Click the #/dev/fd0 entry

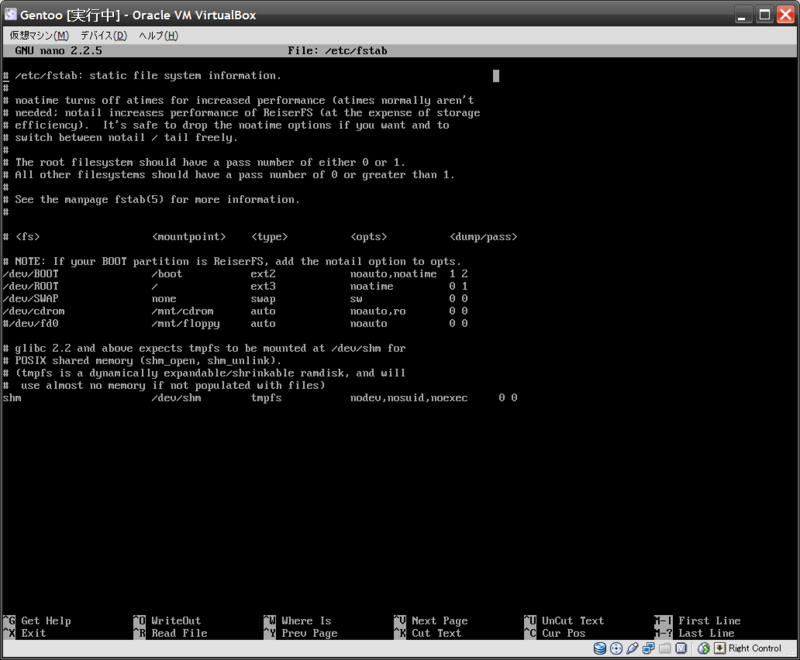point(31,323)
